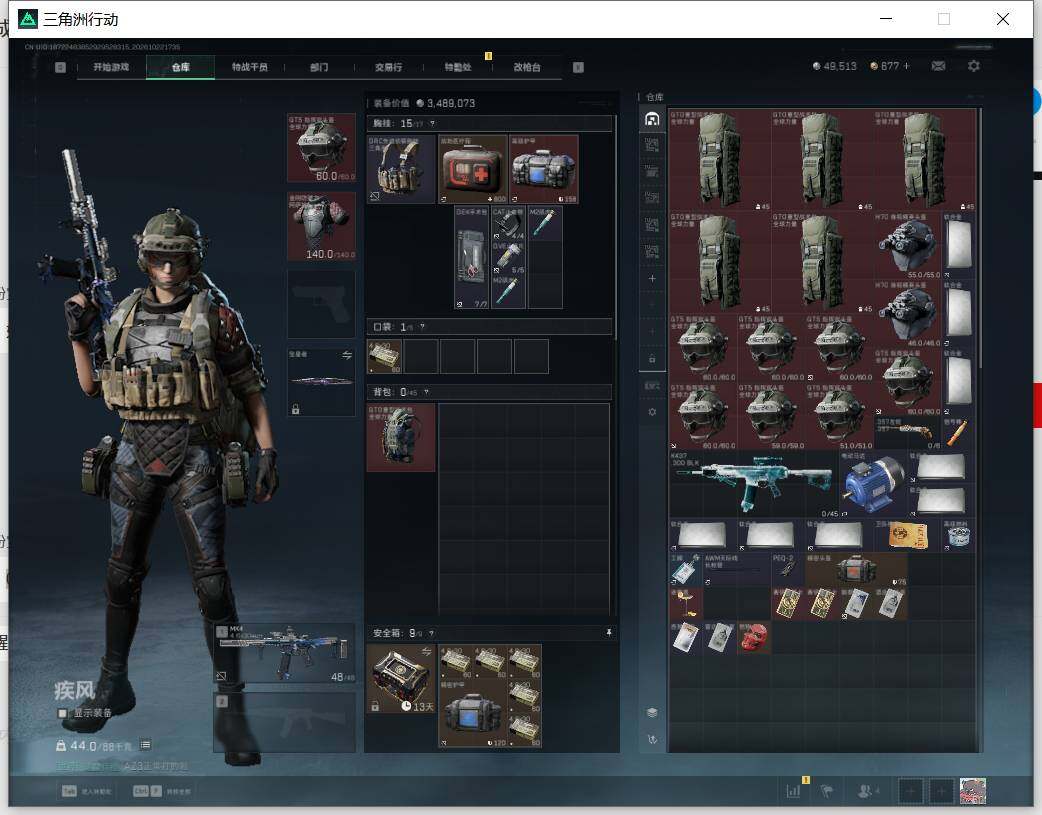Select the K437 rifle in the stash
This screenshot has height=815, width=1042.
pos(754,483)
